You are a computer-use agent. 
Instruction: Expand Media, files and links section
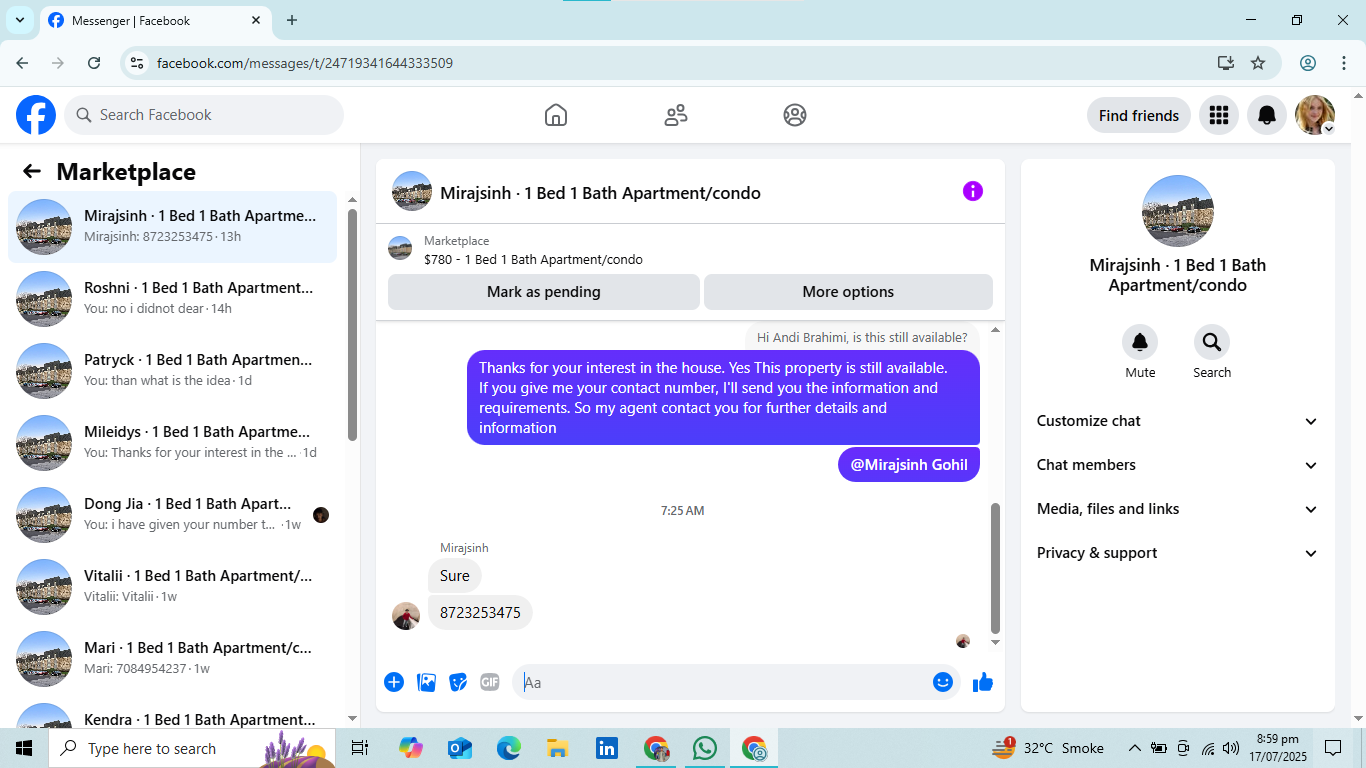pyautogui.click(x=1178, y=509)
